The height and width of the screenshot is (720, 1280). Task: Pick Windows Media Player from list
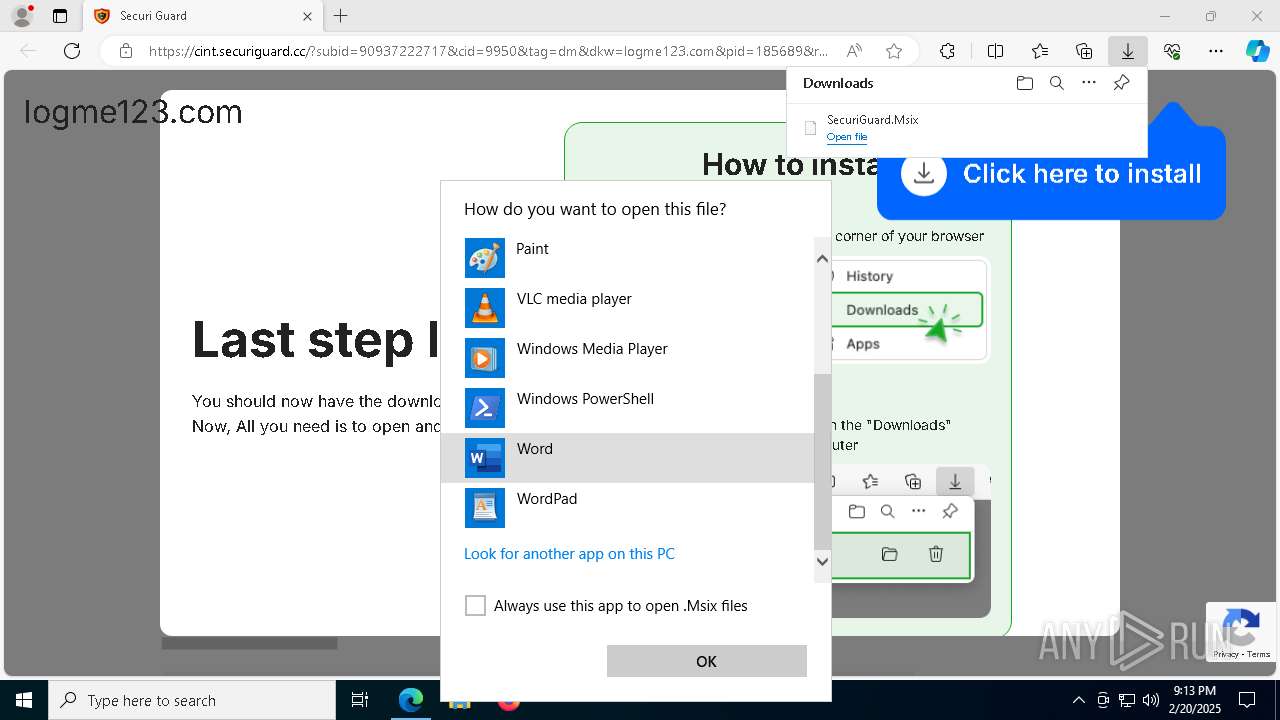(x=627, y=358)
